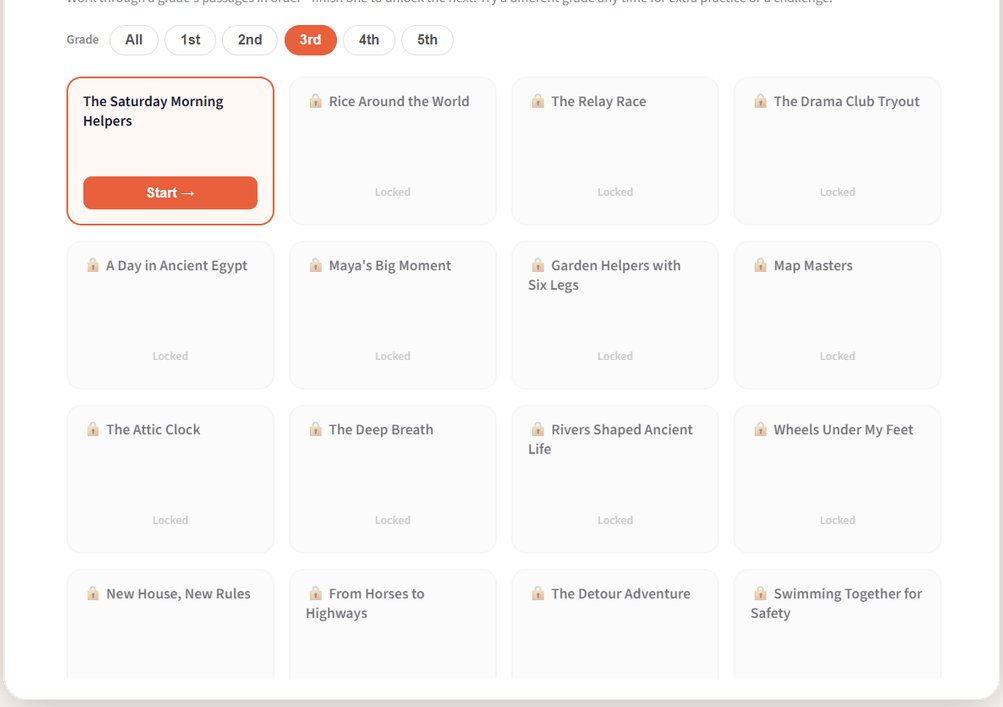Click the lock icon on New House, New Rules
1003x707 pixels.
93,593
